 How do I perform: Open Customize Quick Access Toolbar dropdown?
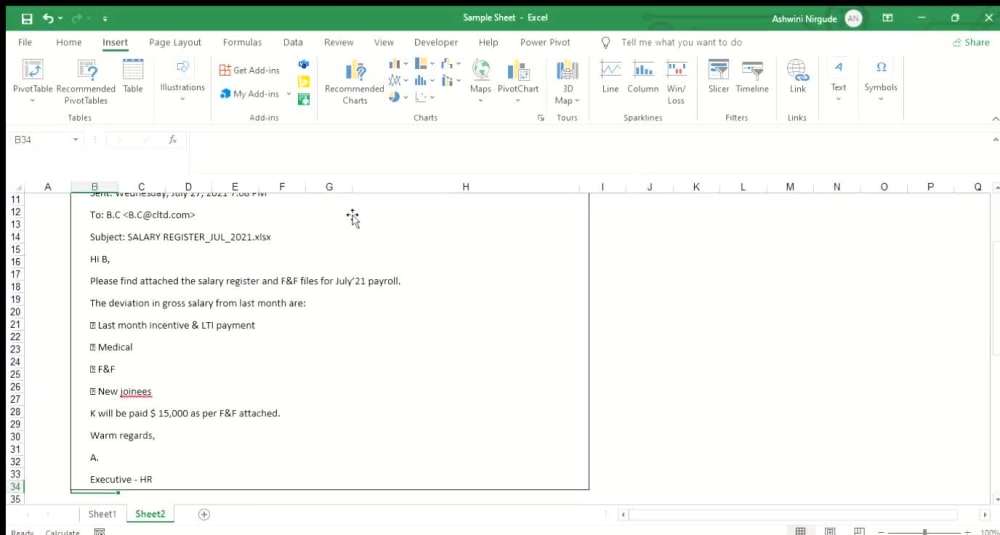pos(105,19)
